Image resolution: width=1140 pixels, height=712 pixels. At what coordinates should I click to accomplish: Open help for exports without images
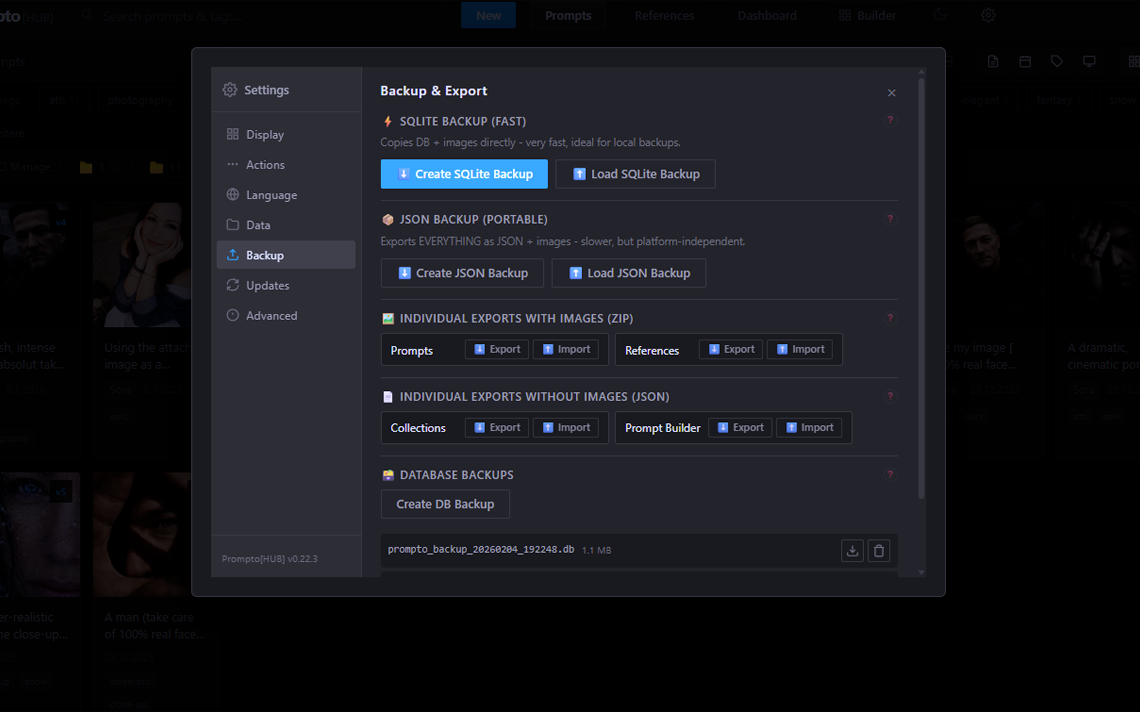click(x=890, y=396)
